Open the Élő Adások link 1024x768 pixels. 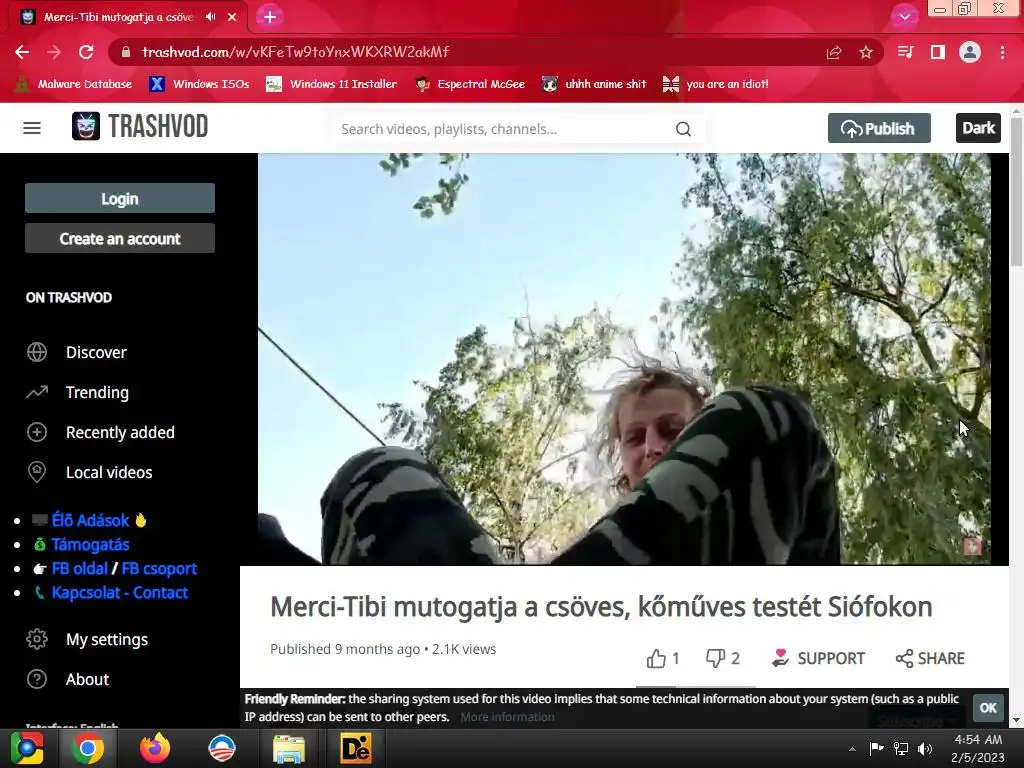tap(91, 520)
